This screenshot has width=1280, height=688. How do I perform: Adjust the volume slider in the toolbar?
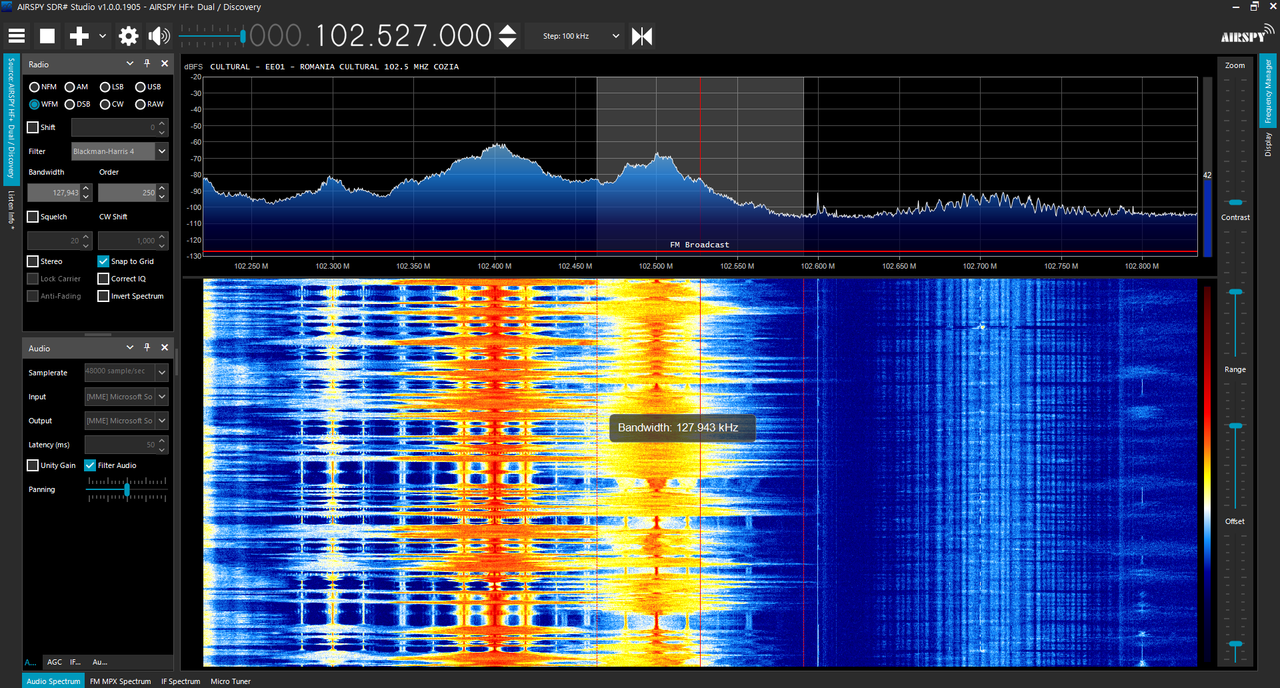[x=212, y=36]
